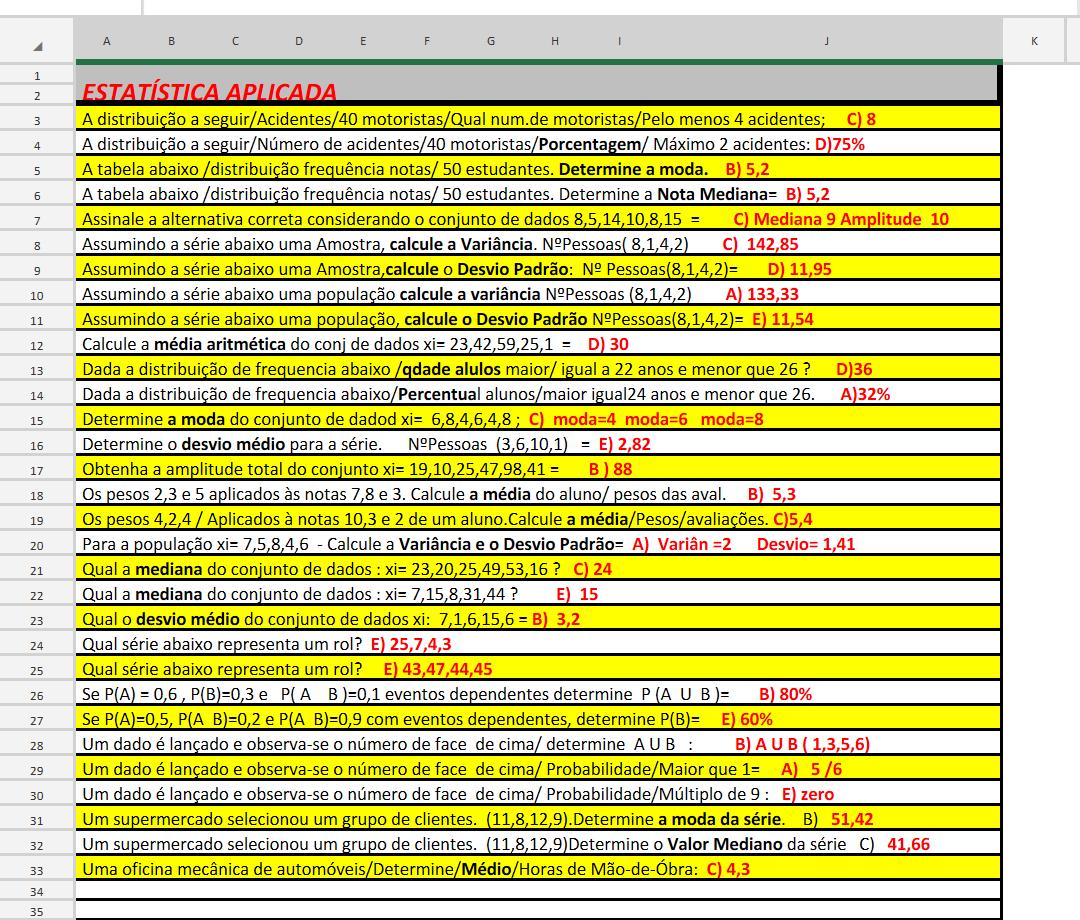Select the row with 'C) Mediana 9 Amplitude 10'
This screenshot has width=1080, height=920.
click(840, 219)
